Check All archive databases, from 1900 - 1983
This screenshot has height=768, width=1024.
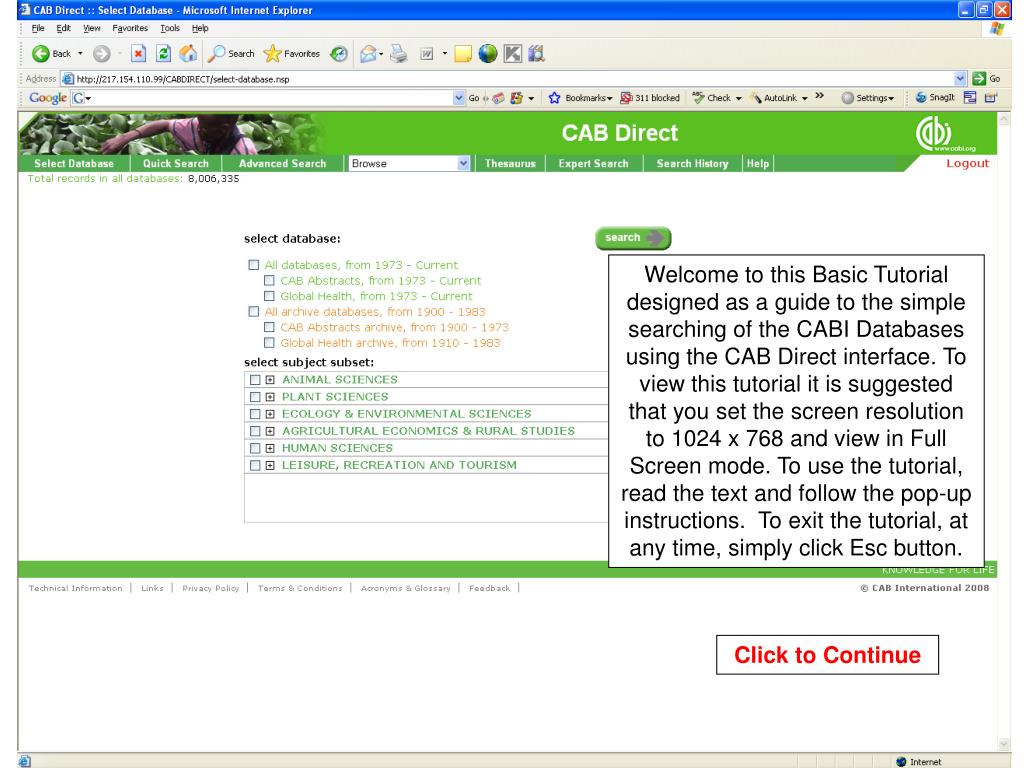(x=253, y=312)
